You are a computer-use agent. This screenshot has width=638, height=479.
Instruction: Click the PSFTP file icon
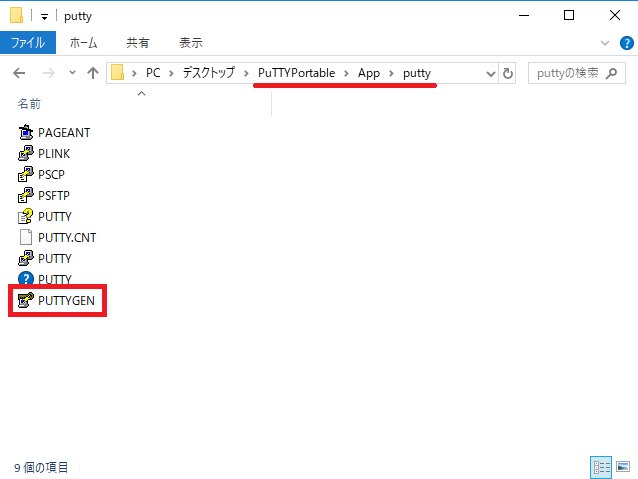click(x=26, y=195)
